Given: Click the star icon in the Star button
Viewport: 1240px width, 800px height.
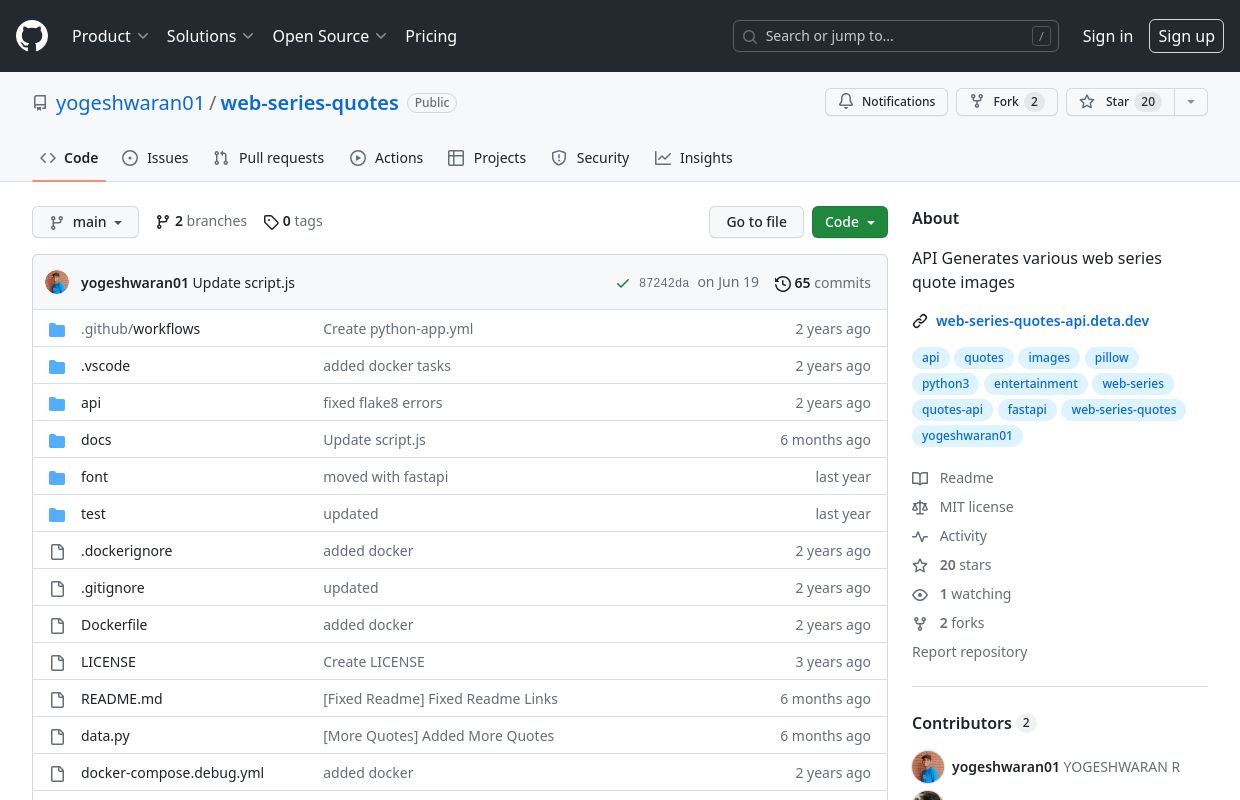Looking at the screenshot, I should 1087,102.
